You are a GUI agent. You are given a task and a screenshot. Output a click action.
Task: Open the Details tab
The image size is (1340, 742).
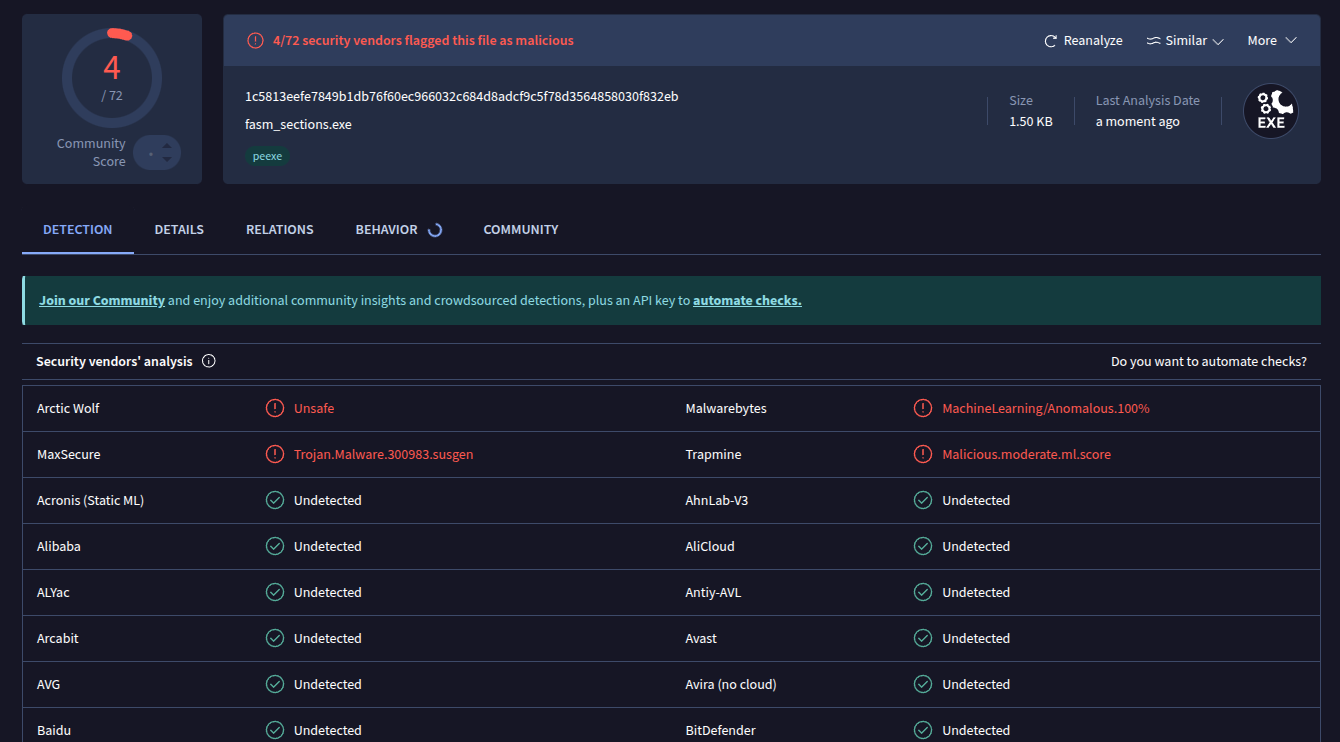[x=179, y=230]
